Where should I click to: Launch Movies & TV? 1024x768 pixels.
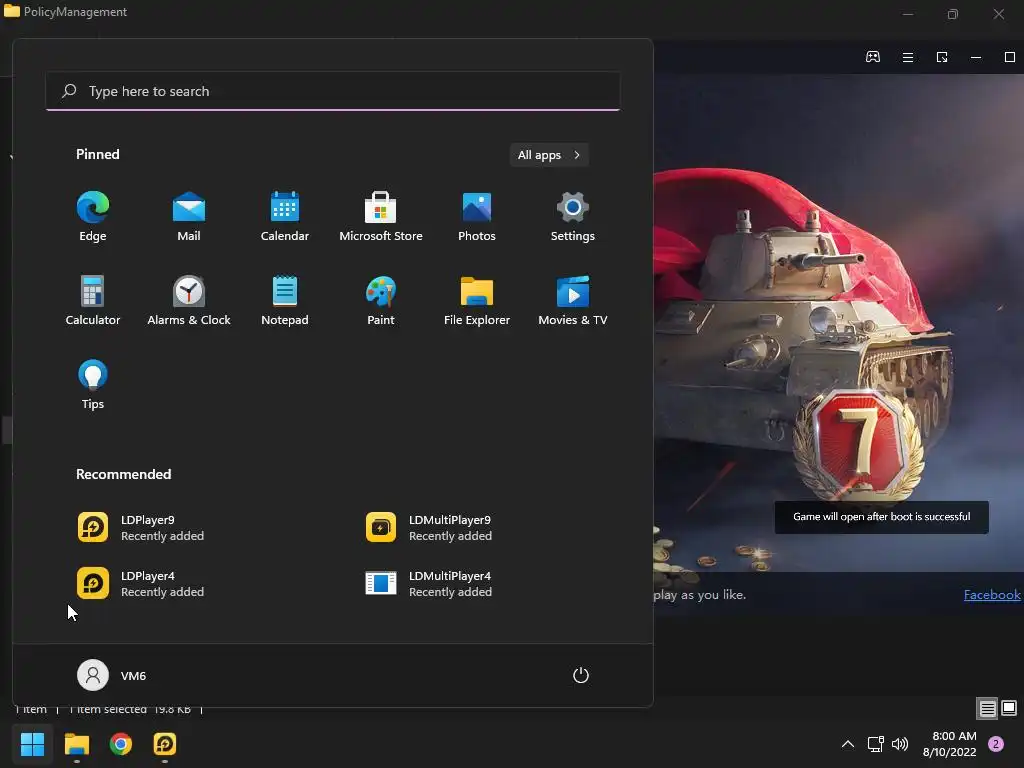(573, 300)
